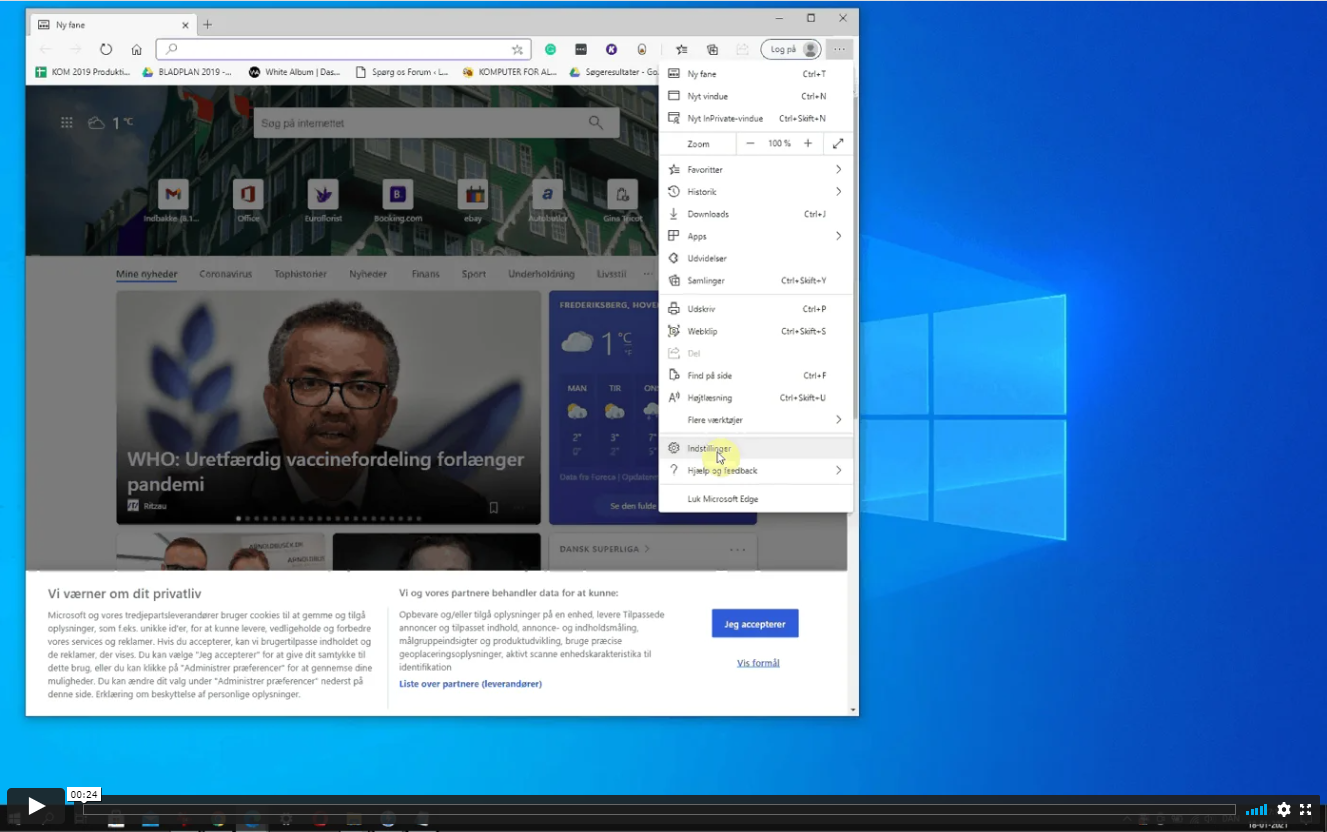Expand the Favoritter submenu

point(838,170)
